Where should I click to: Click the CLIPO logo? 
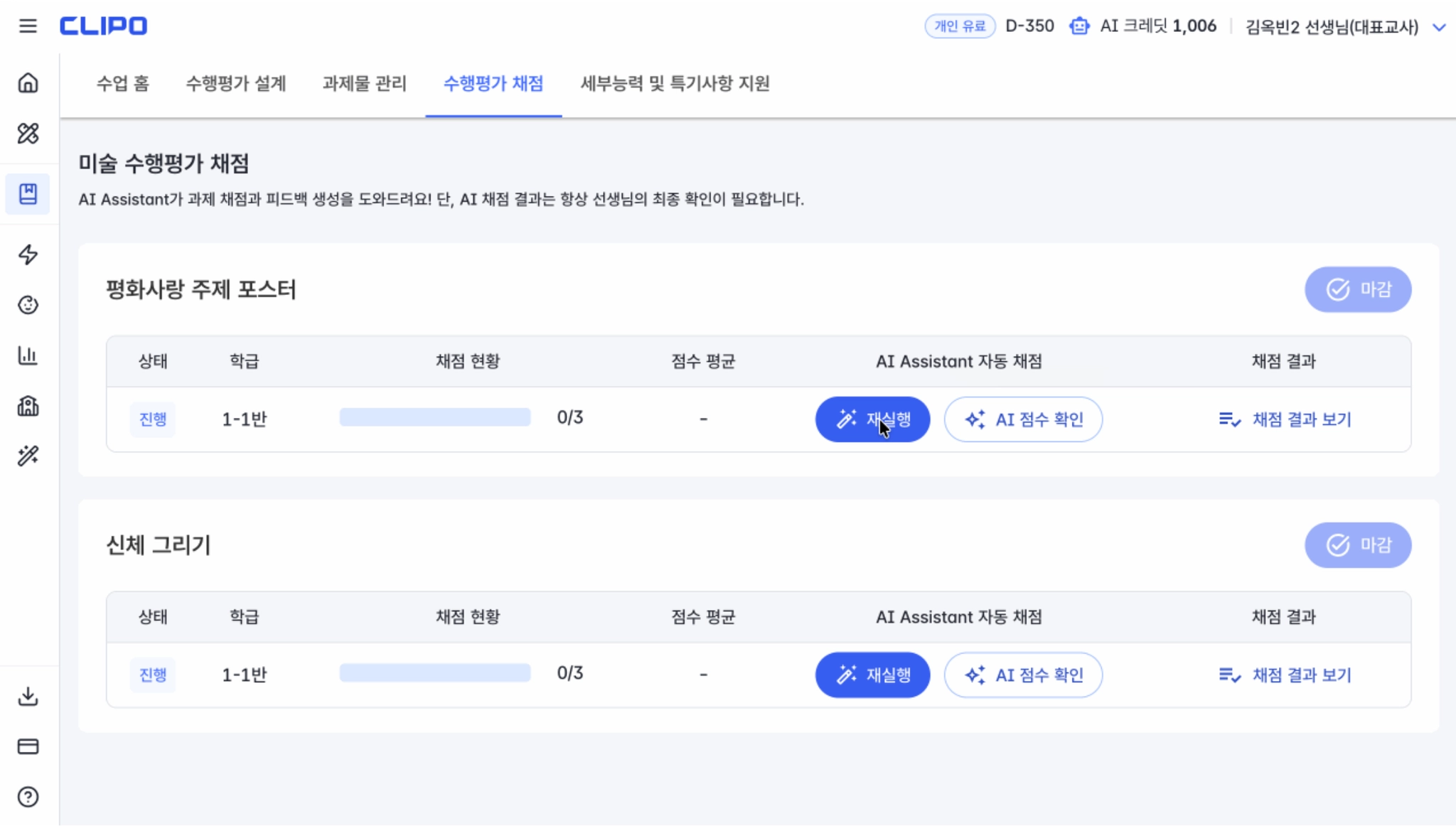point(103,26)
